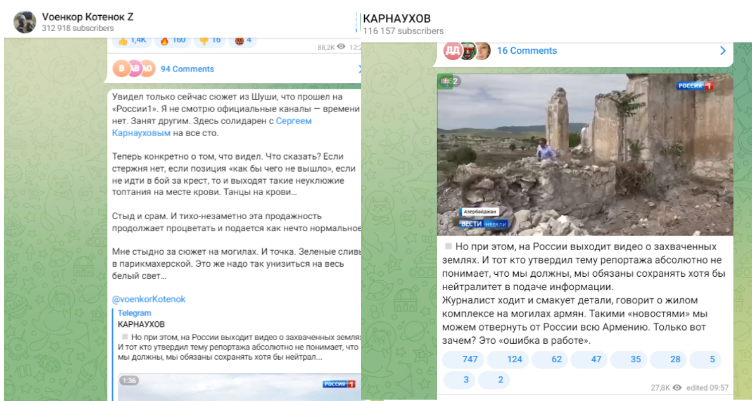Click the reaction button showing 2
The height and width of the screenshot is (401, 752).
(494, 379)
